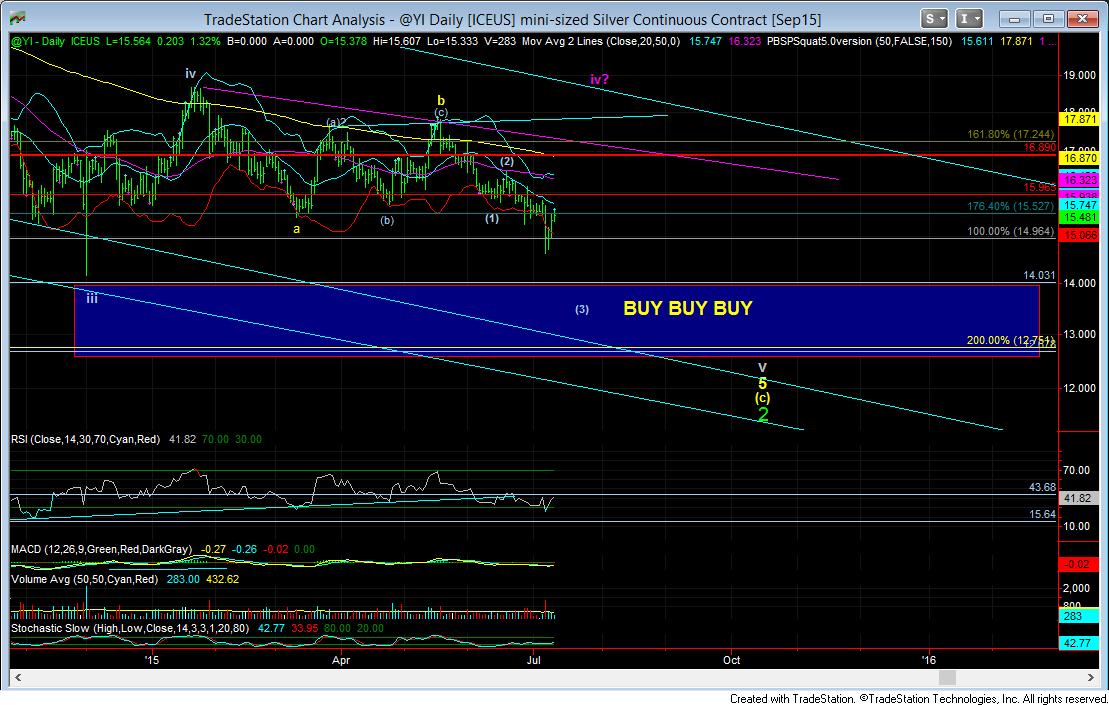Open the S symbol-link dropdown
The width and height of the screenshot is (1109, 705).
(x=935, y=18)
